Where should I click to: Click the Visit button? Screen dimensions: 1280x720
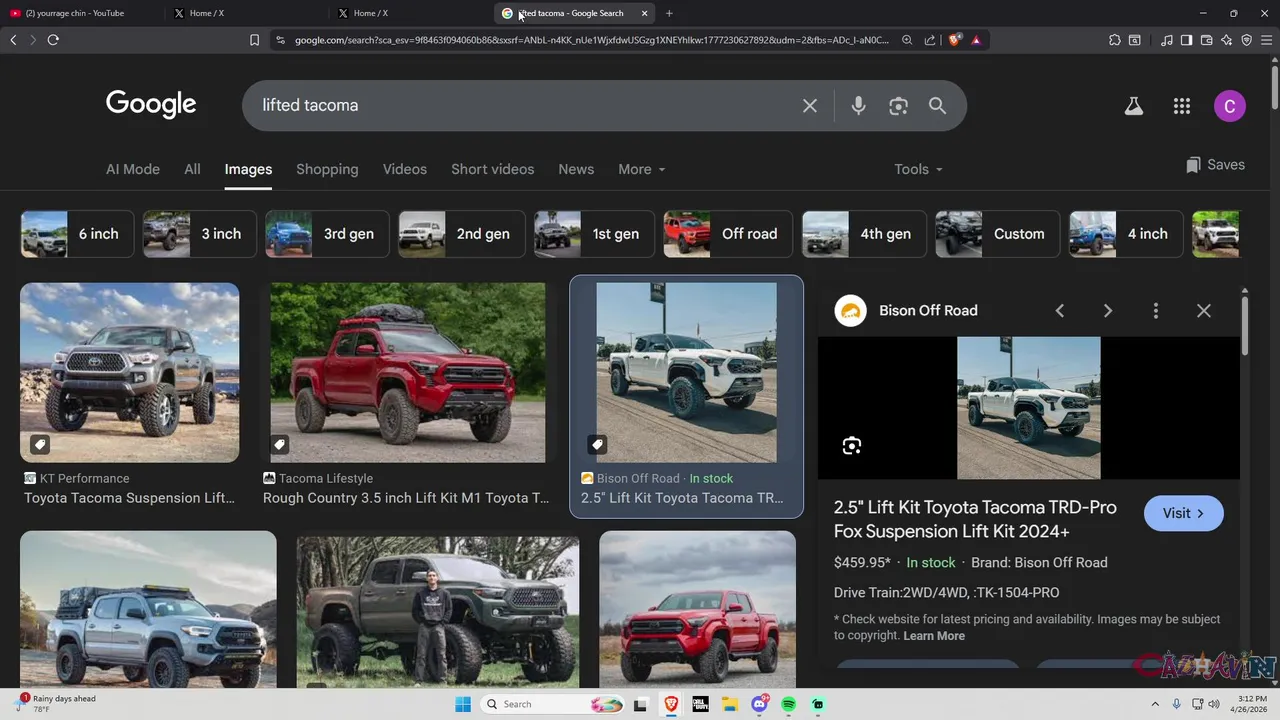[1183, 513]
